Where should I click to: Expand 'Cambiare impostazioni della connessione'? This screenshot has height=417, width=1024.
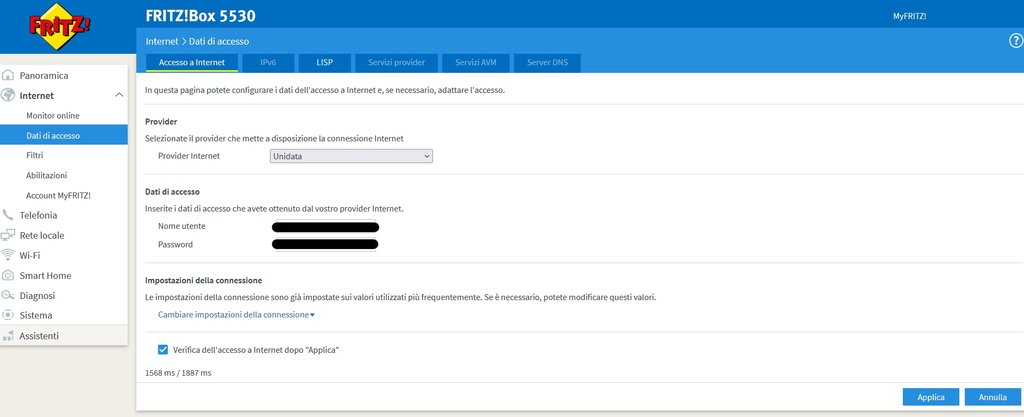[236, 315]
